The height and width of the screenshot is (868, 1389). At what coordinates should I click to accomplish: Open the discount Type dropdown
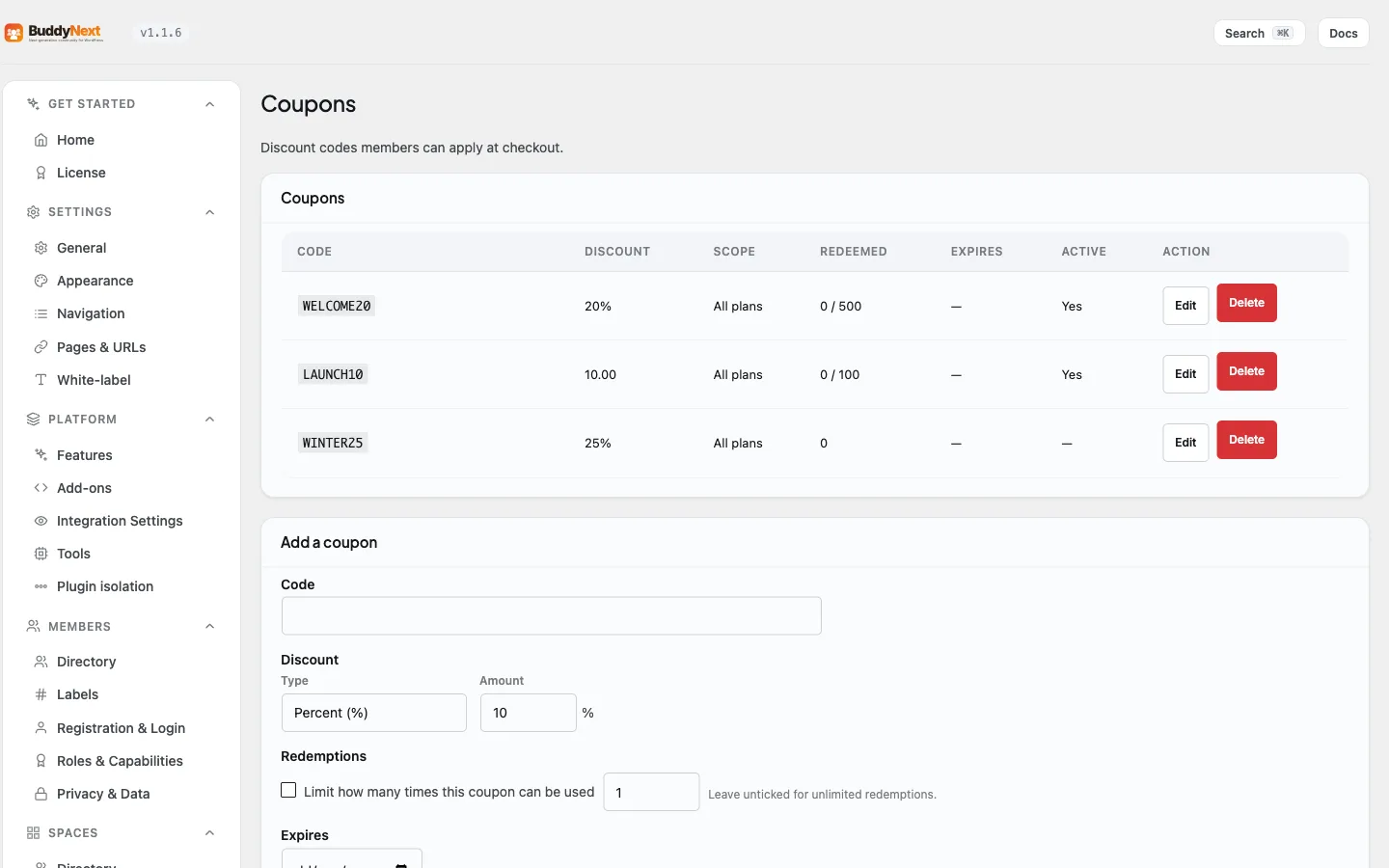click(374, 713)
